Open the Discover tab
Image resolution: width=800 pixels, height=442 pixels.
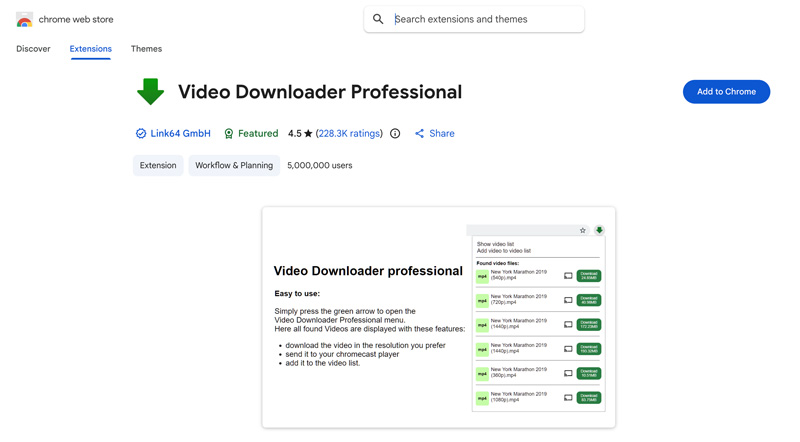pos(33,49)
